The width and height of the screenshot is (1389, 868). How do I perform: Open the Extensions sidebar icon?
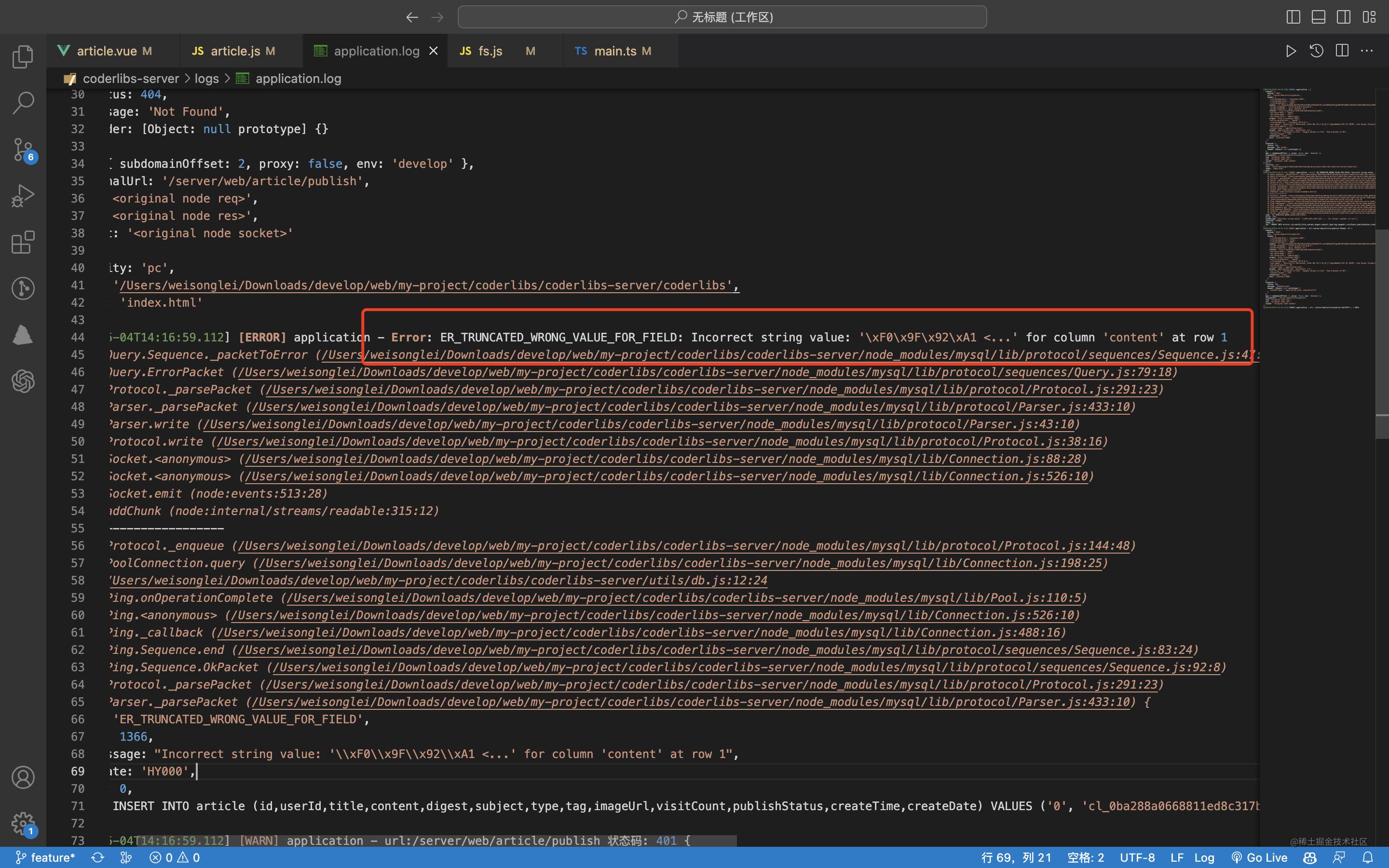[x=23, y=242]
